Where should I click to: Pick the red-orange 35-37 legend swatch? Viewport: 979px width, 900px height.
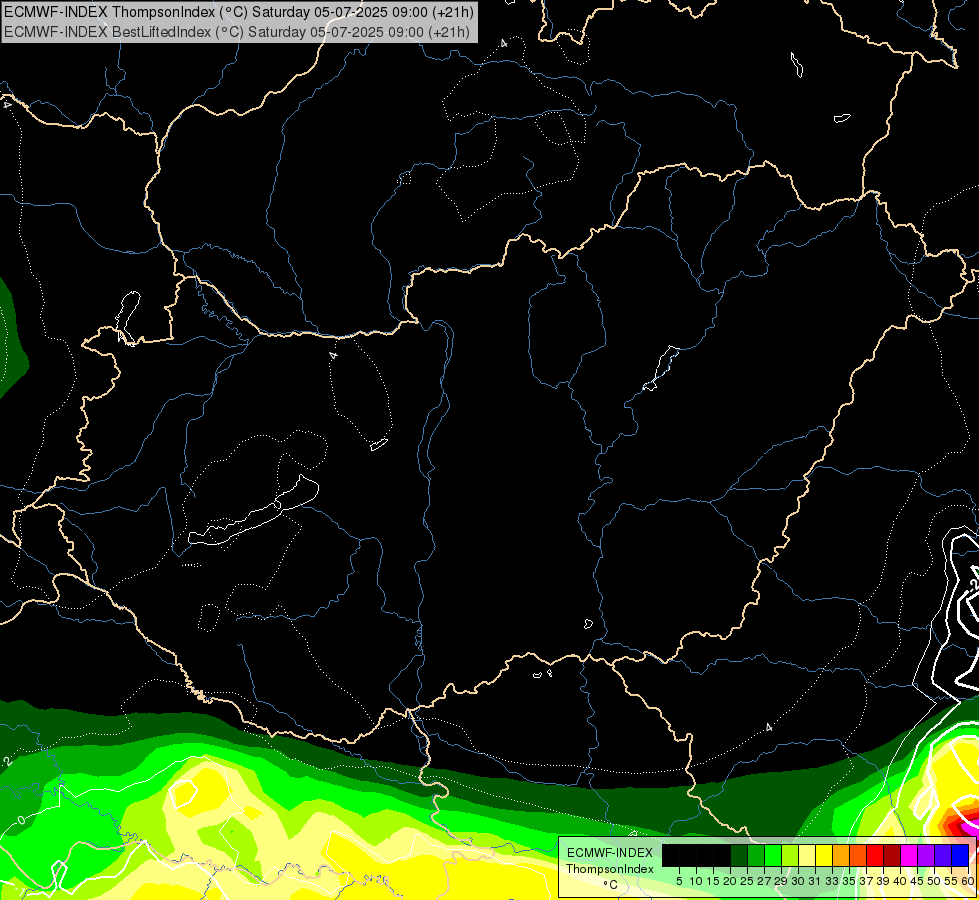click(x=858, y=855)
